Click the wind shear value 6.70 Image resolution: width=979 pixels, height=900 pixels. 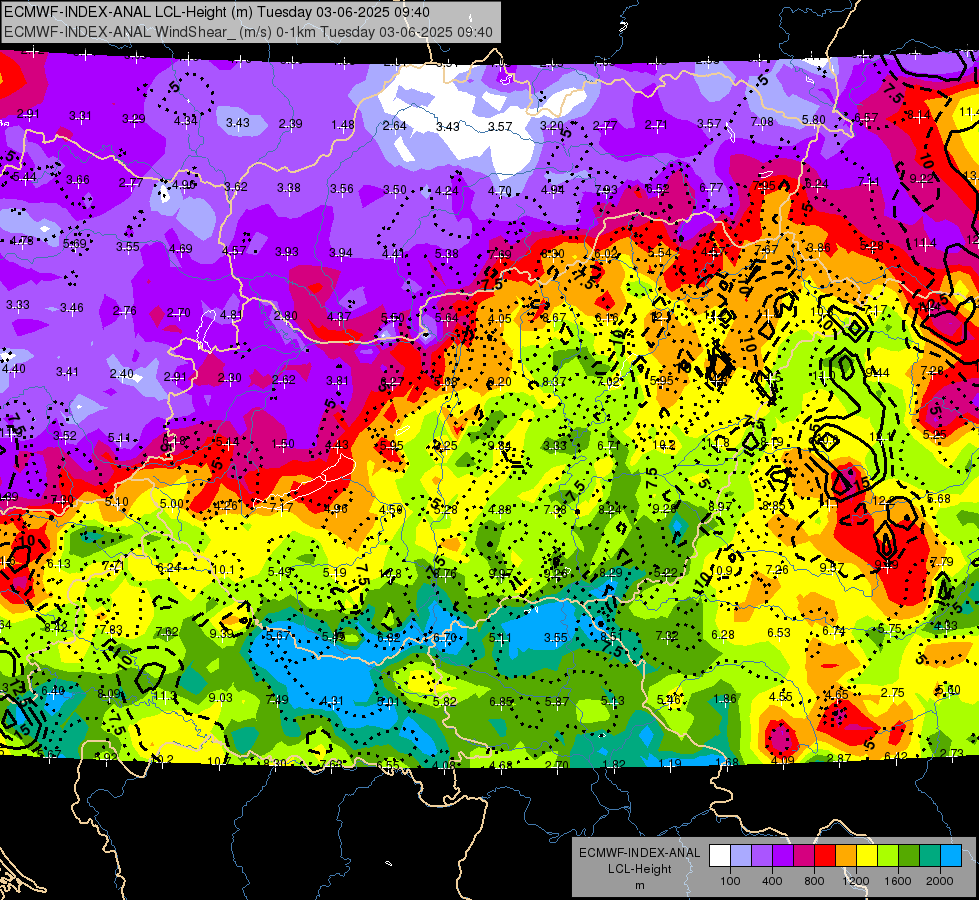pos(445,638)
